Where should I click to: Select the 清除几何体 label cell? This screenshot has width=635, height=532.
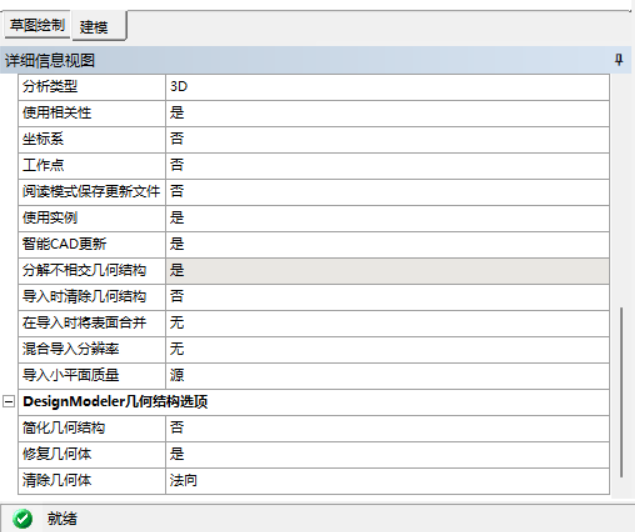pyautogui.click(x=92, y=481)
